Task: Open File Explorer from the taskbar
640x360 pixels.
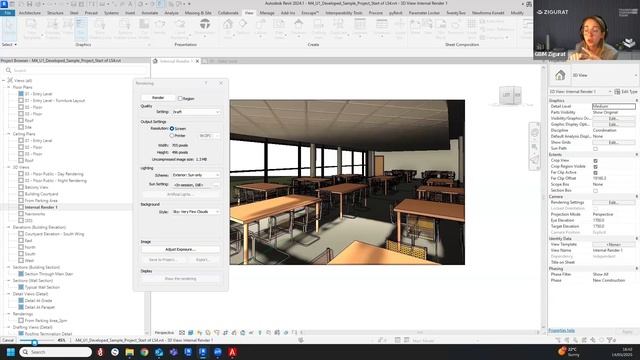Action: click(x=130, y=352)
